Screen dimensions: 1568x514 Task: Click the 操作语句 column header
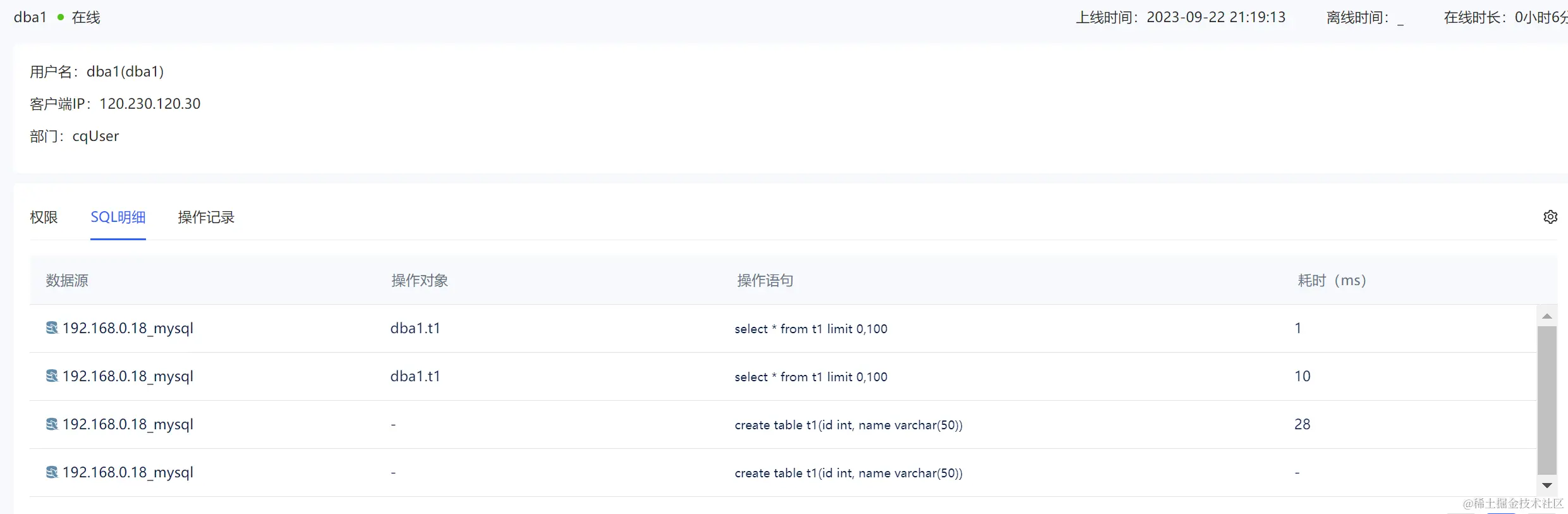point(765,280)
